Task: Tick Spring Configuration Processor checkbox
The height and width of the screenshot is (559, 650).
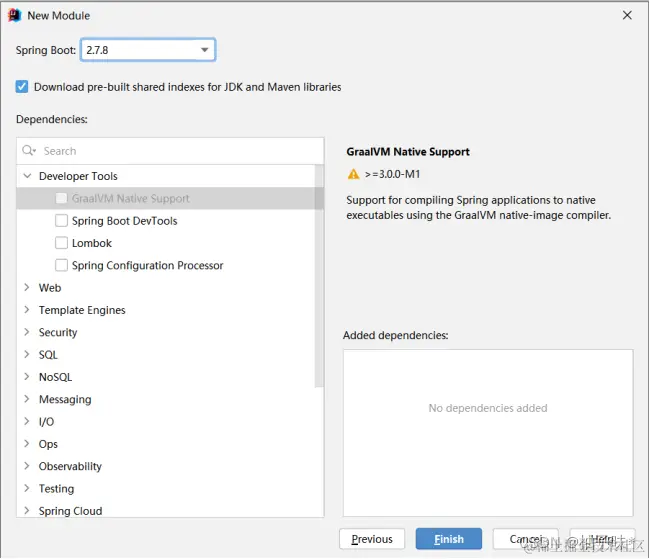Action: tap(62, 265)
